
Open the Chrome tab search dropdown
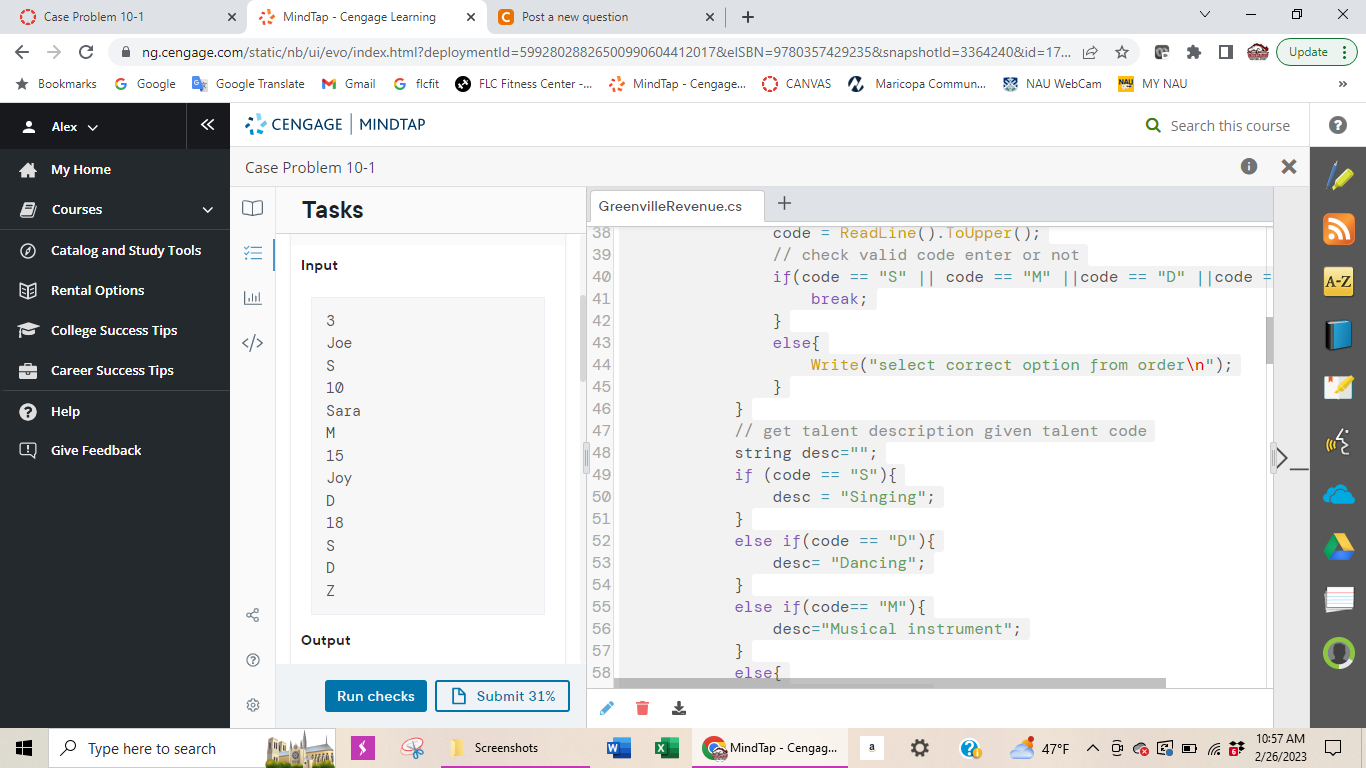(1204, 15)
